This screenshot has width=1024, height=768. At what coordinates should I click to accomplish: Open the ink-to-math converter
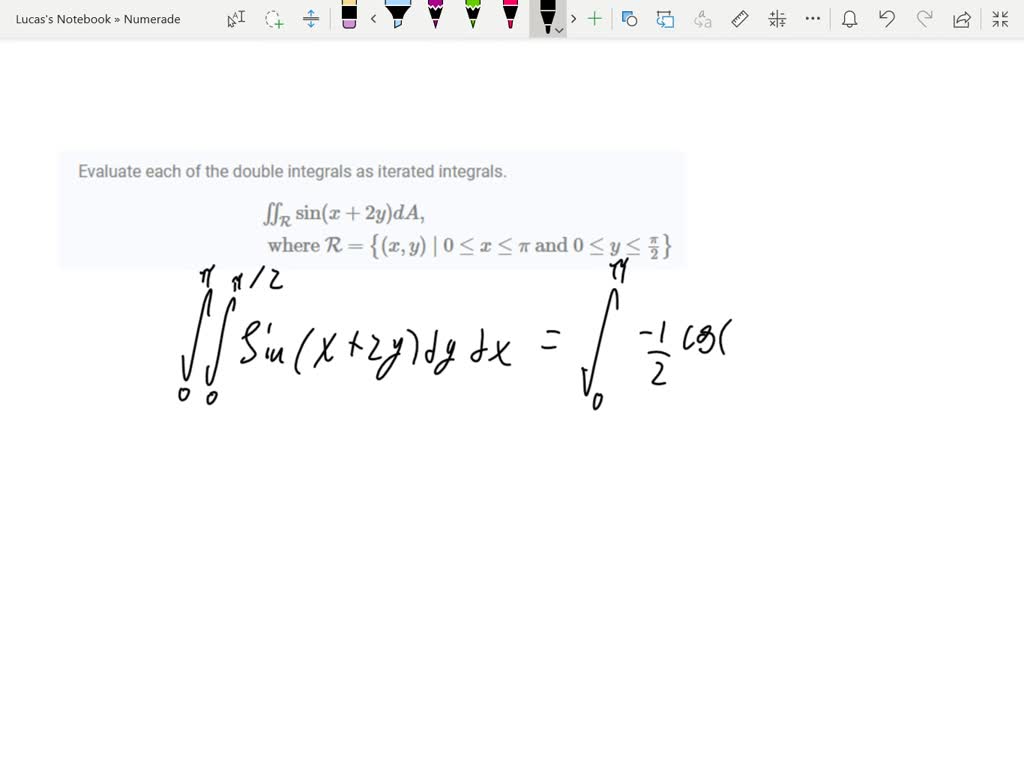(776, 18)
